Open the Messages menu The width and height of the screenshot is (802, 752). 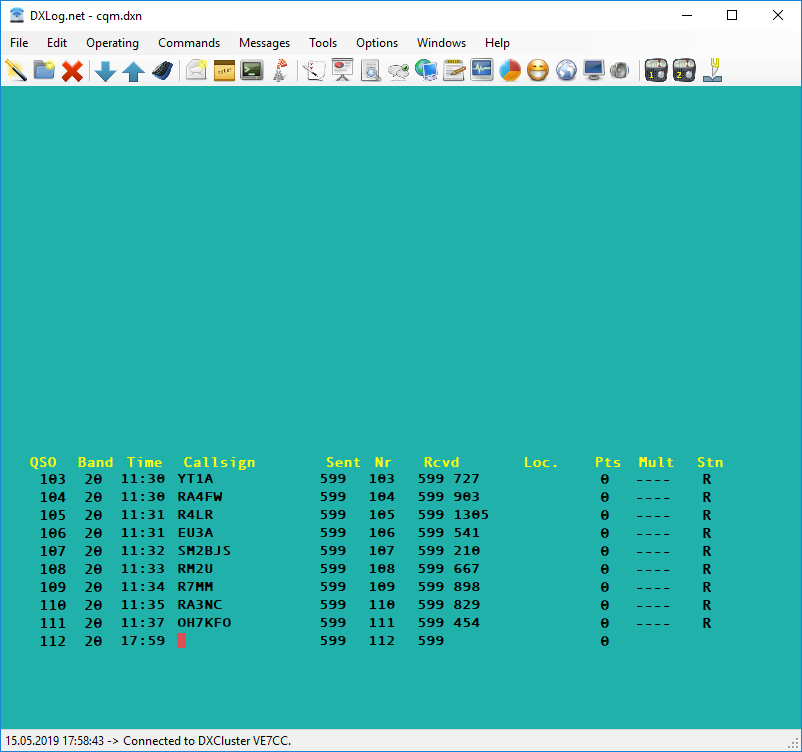click(x=264, y=43)
